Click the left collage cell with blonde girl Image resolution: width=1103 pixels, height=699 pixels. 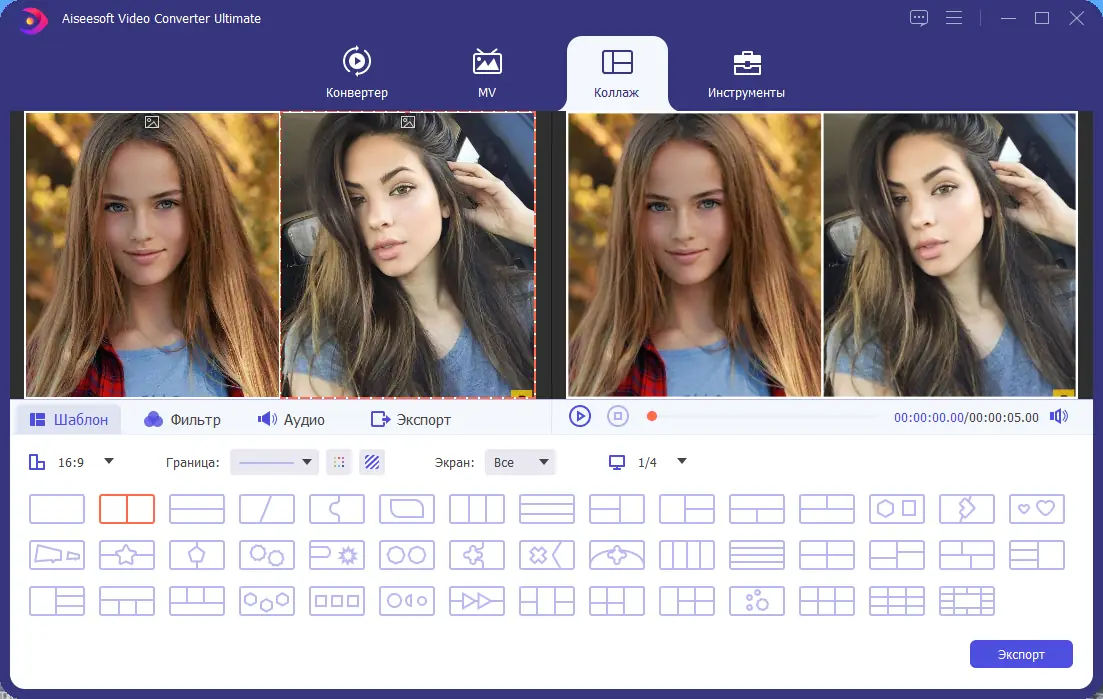(x=152, y=255)
